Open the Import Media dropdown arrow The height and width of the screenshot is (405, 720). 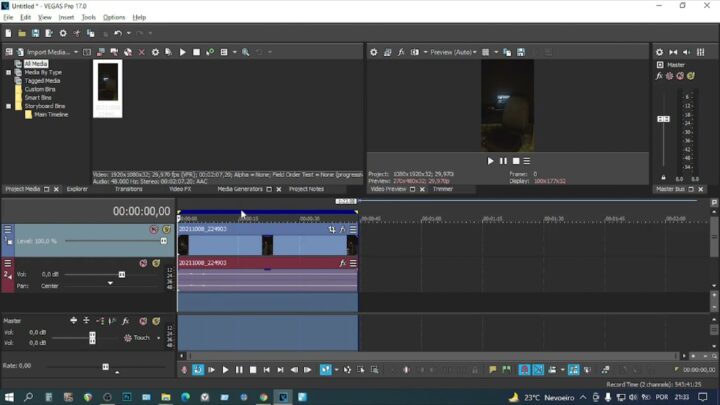(76, 52)
